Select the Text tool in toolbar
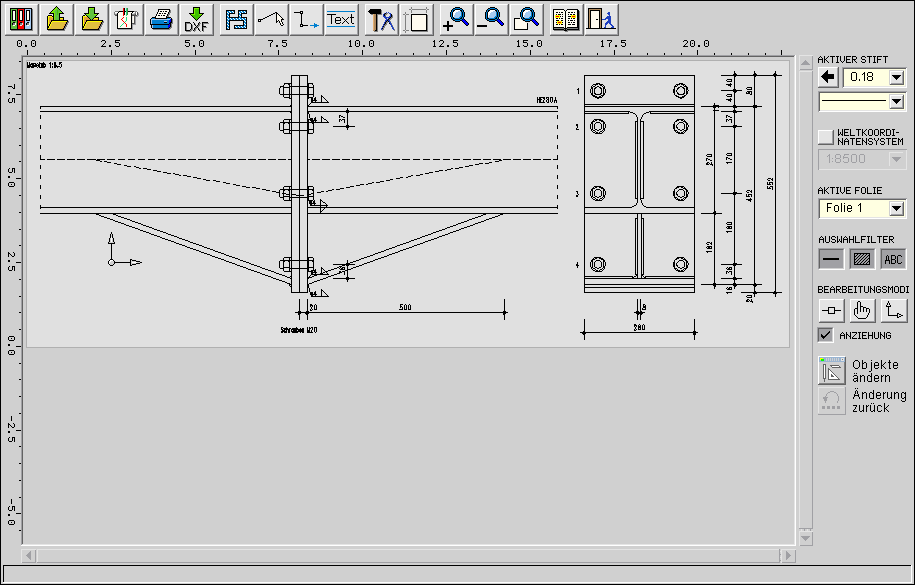Viewport: 915px width, 585px height. (x=341, y=19)
